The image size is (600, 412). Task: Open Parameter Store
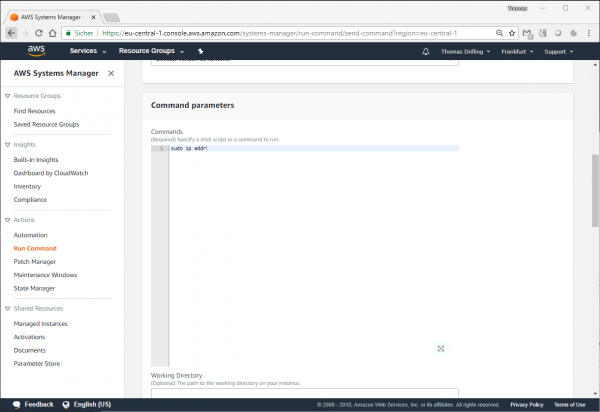tap(37, 364)
